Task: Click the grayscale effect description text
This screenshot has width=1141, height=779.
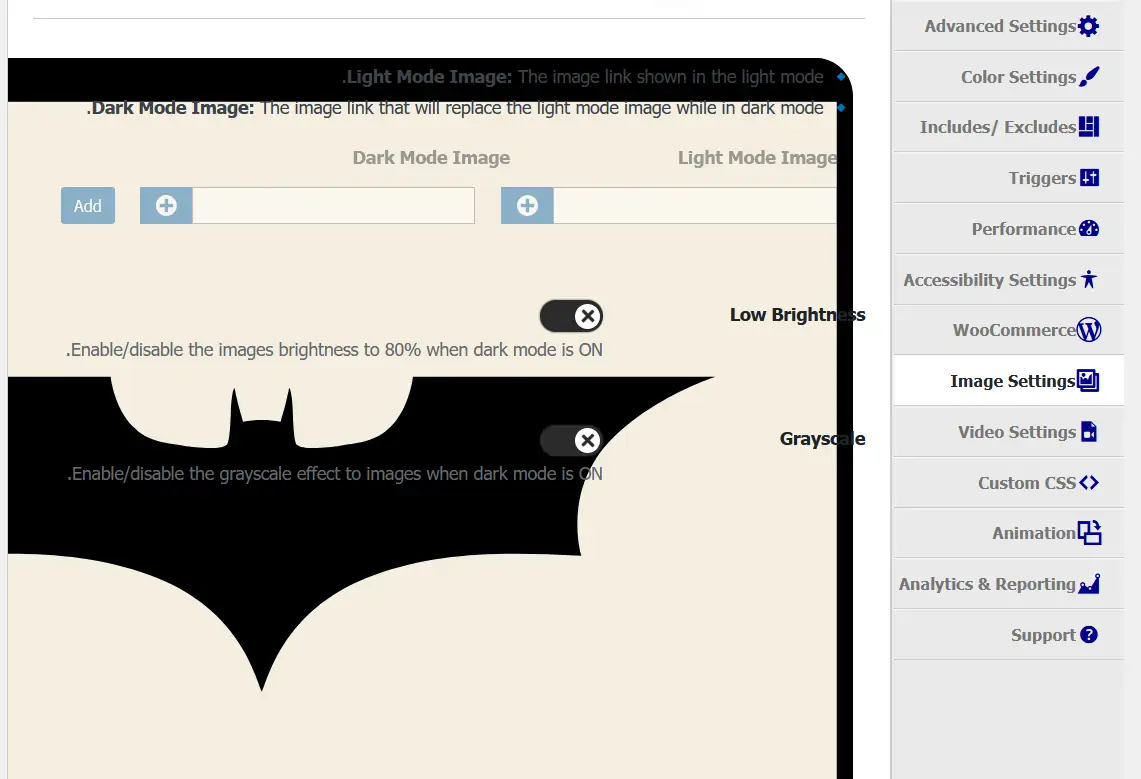Action: pos(335,474)
